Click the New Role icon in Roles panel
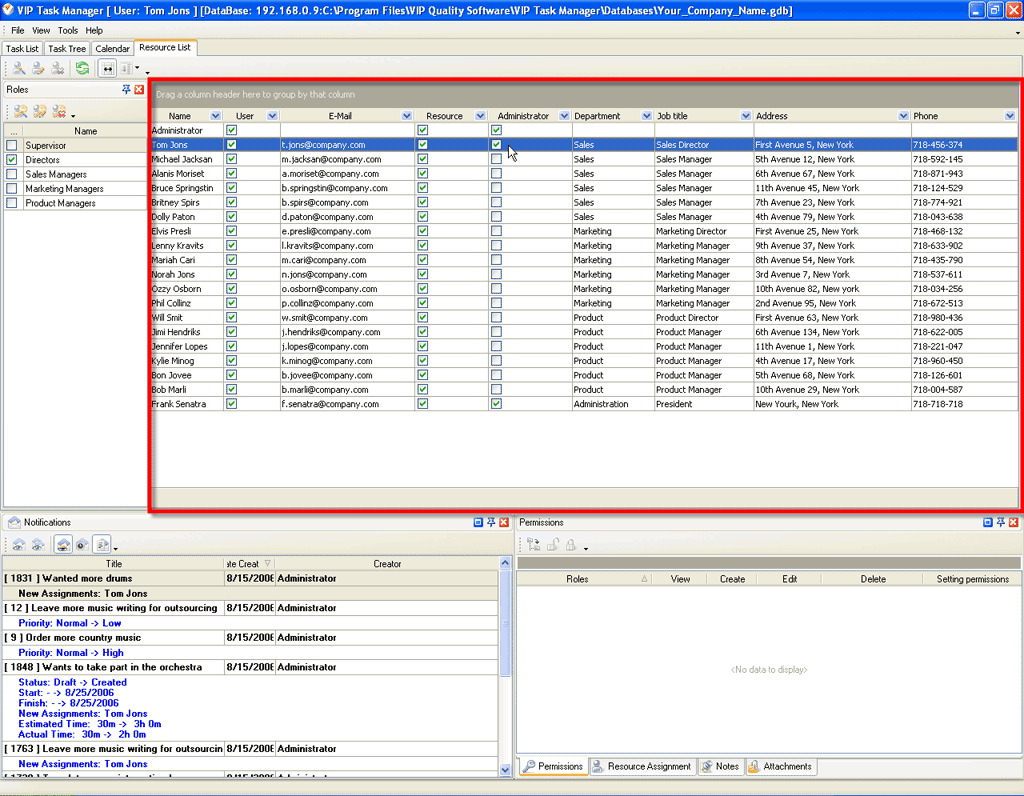1024x796 pixels. point(20,112)
